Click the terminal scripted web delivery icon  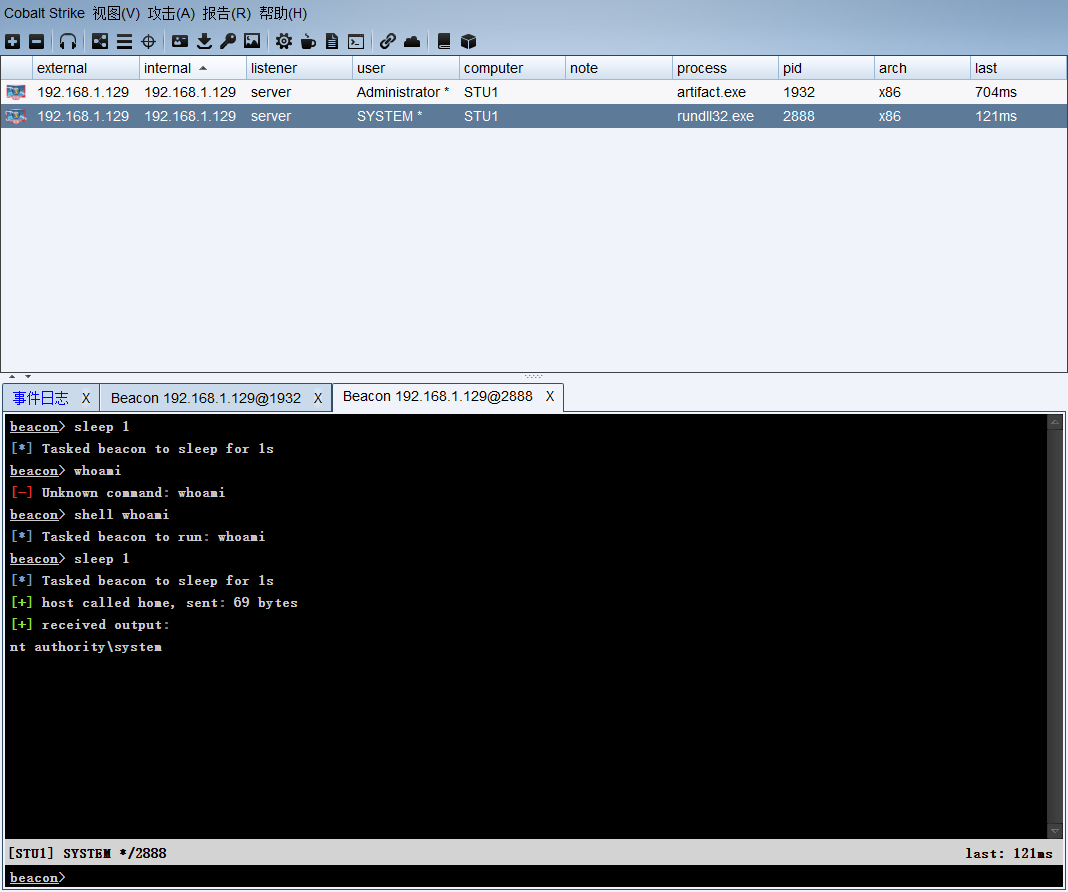coord(356,42)
